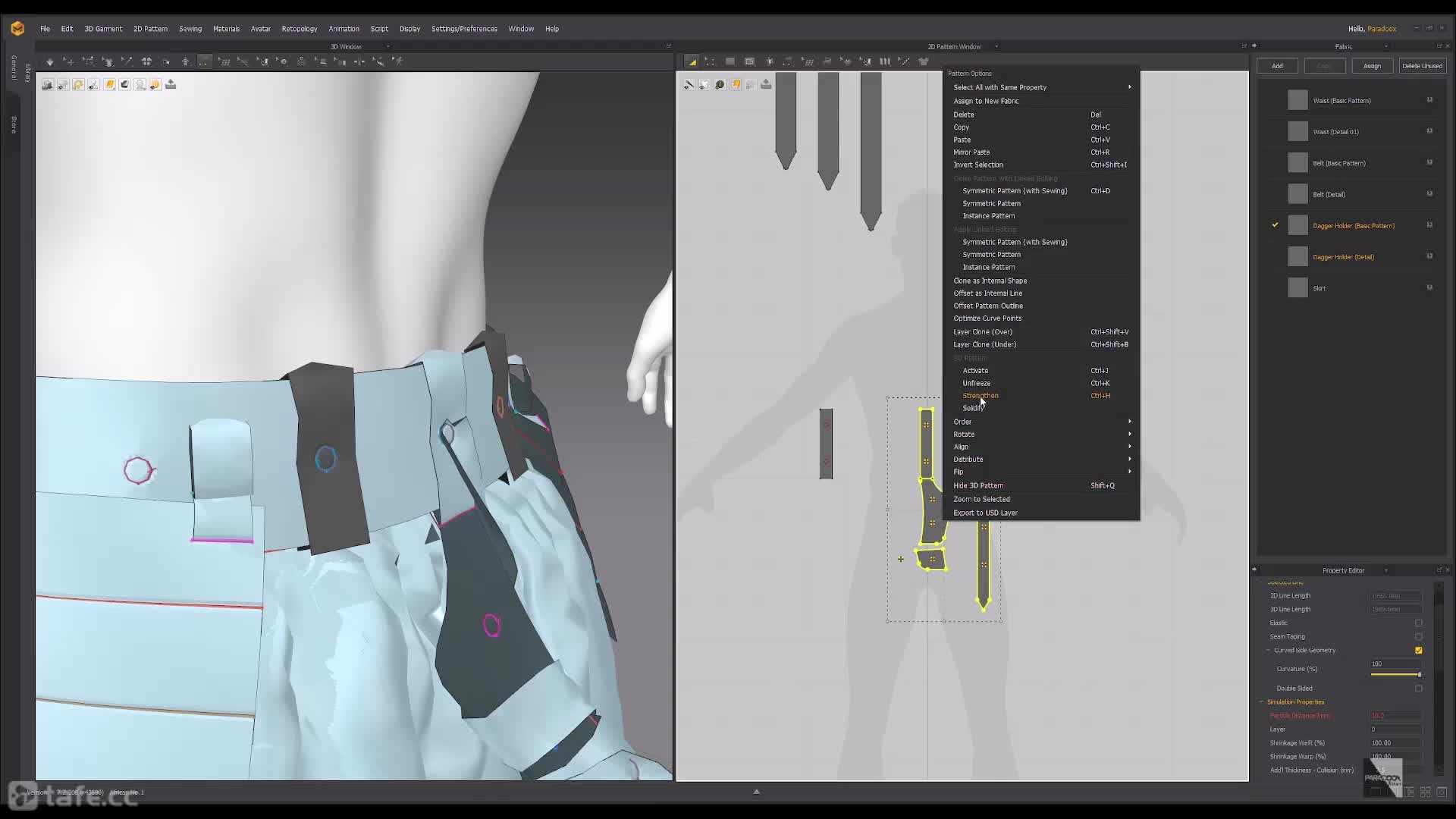Expand the Rotate submenu
The image size is (1456, 819).
[x=1040, y=435]
